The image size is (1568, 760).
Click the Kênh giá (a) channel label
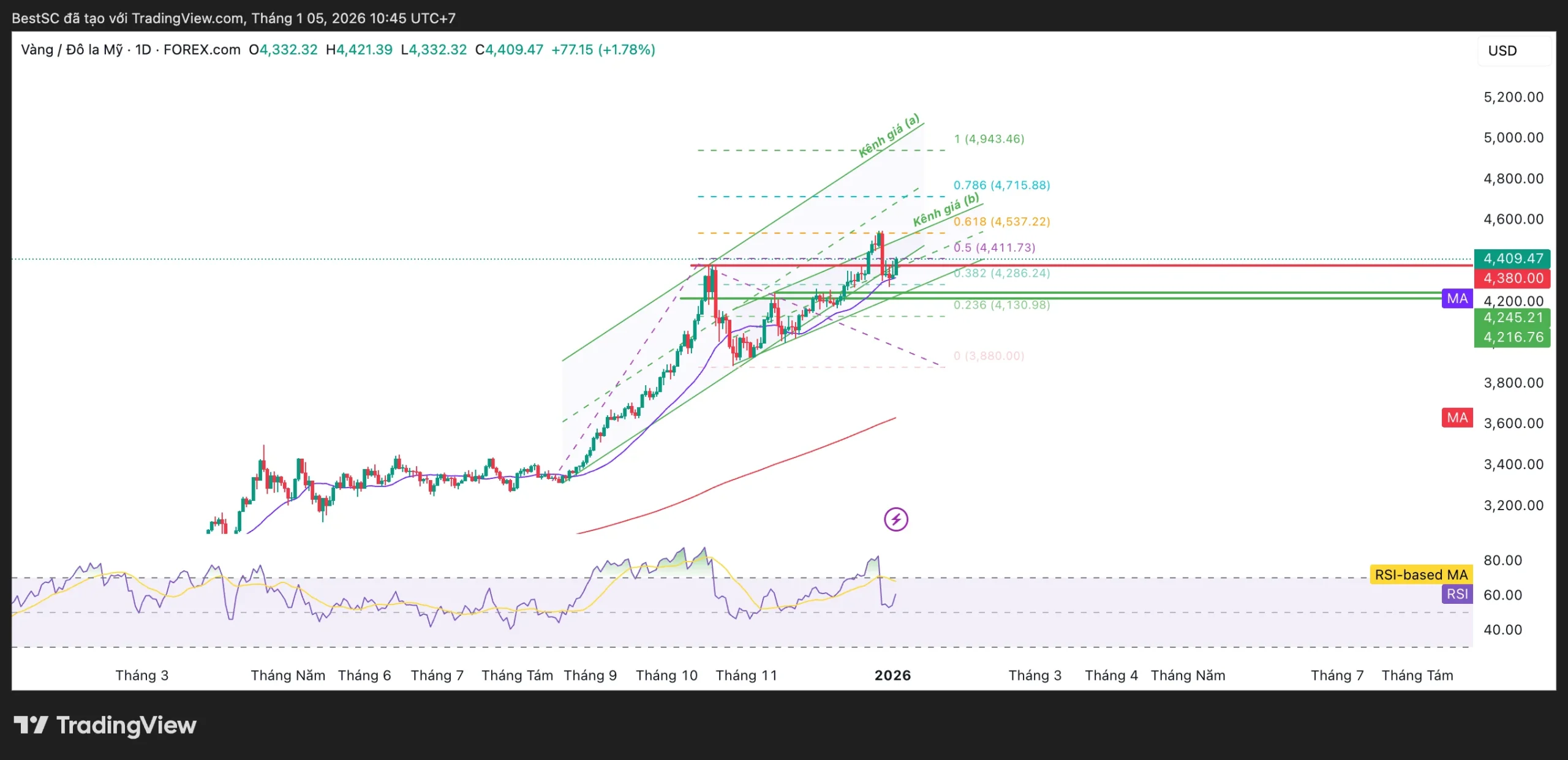tap(889, 135)
